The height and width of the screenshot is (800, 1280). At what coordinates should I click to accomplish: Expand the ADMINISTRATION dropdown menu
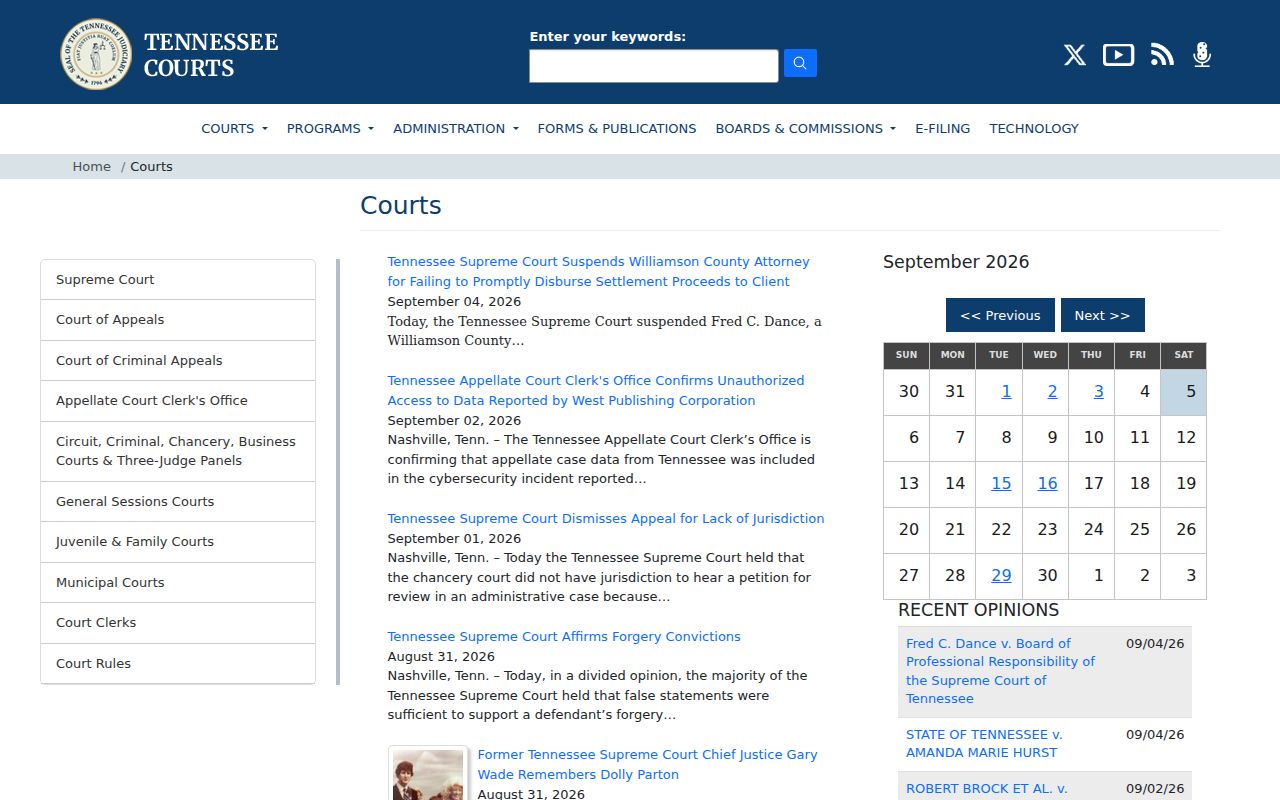click(x=456, y=128)
